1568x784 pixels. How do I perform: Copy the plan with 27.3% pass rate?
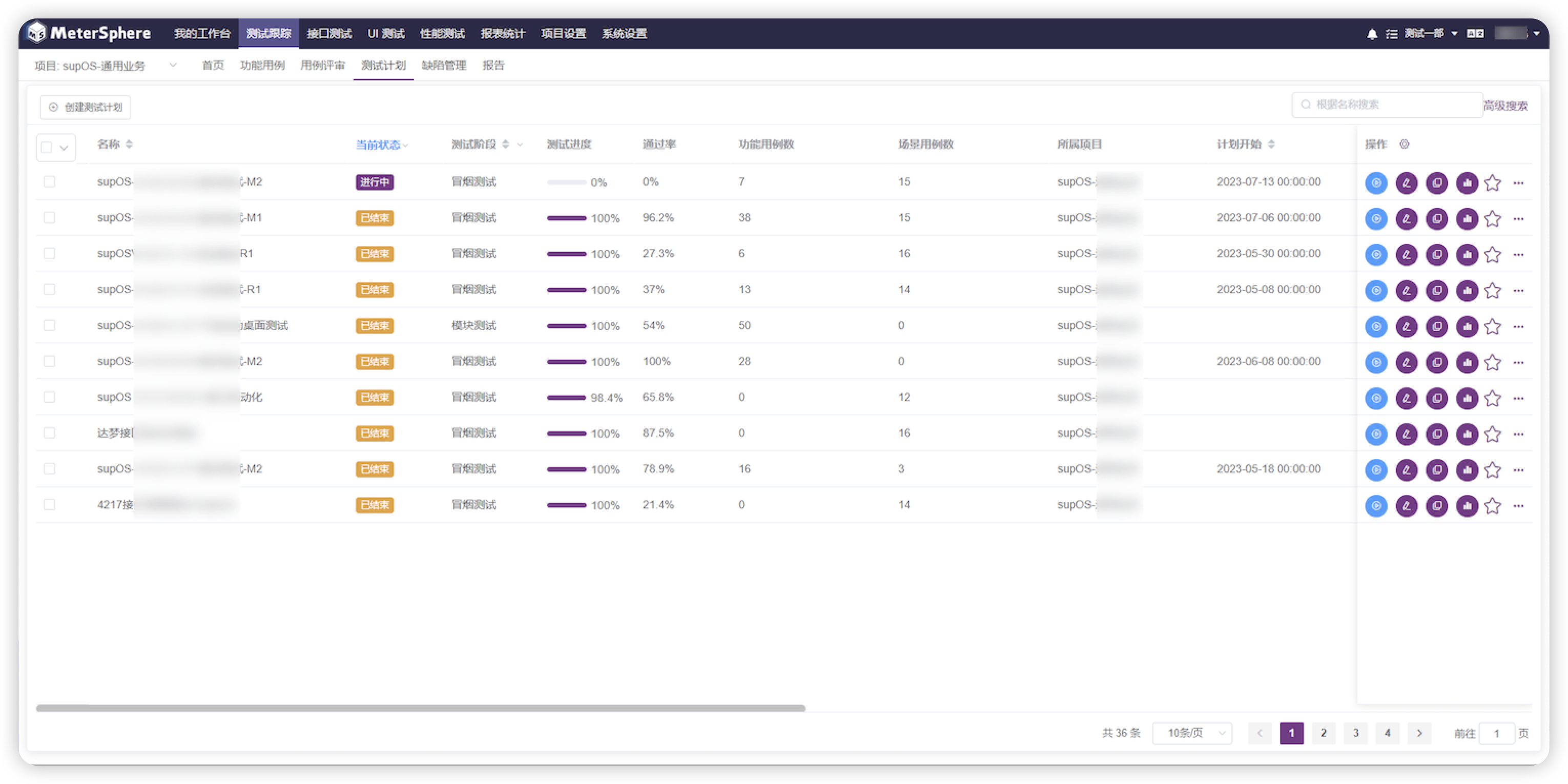pos(1437,255)
